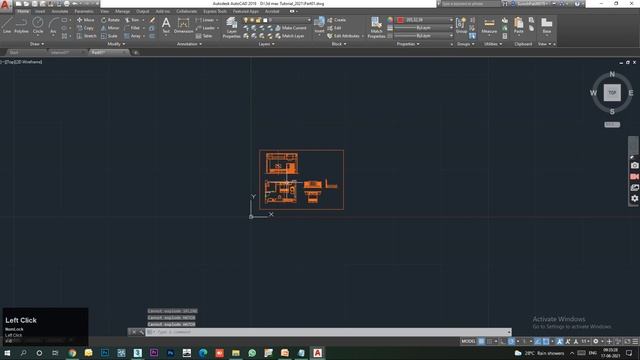Click the Copy command
Image resolution: width=640 pixels, height=360 pixels.
pos(85,28)
